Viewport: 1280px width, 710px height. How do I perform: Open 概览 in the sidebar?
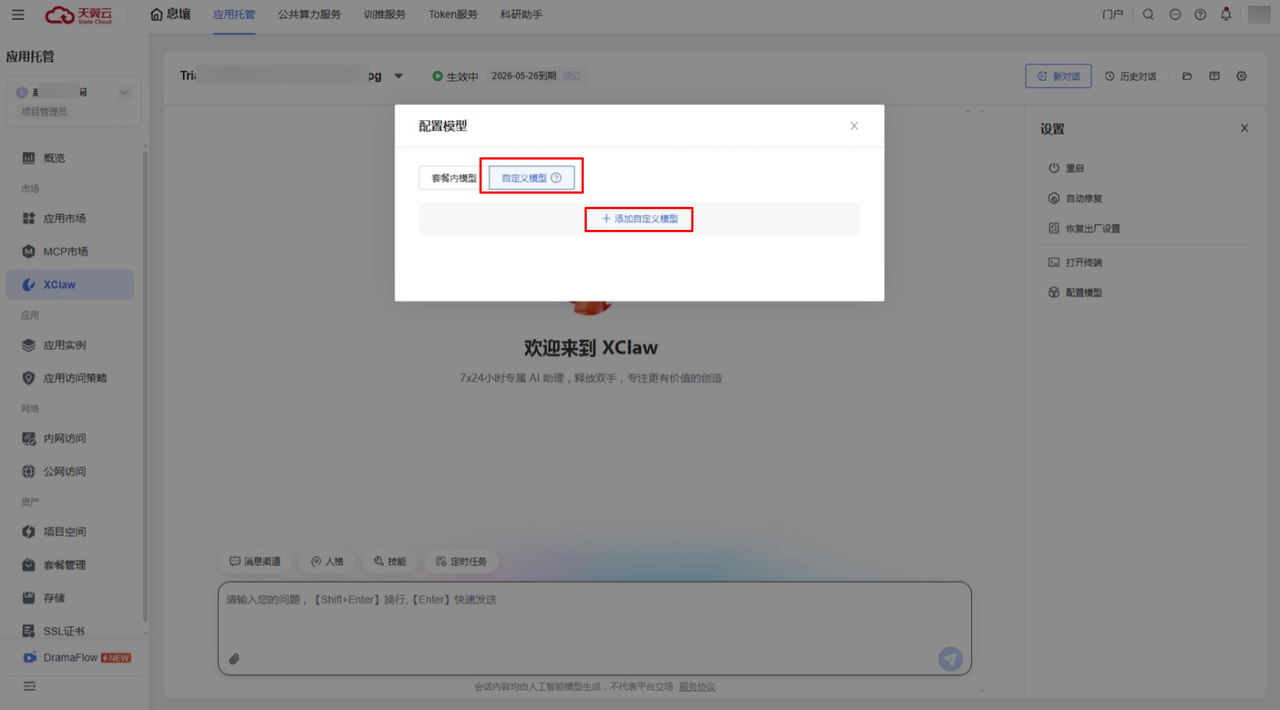click(x=70, y=158)
